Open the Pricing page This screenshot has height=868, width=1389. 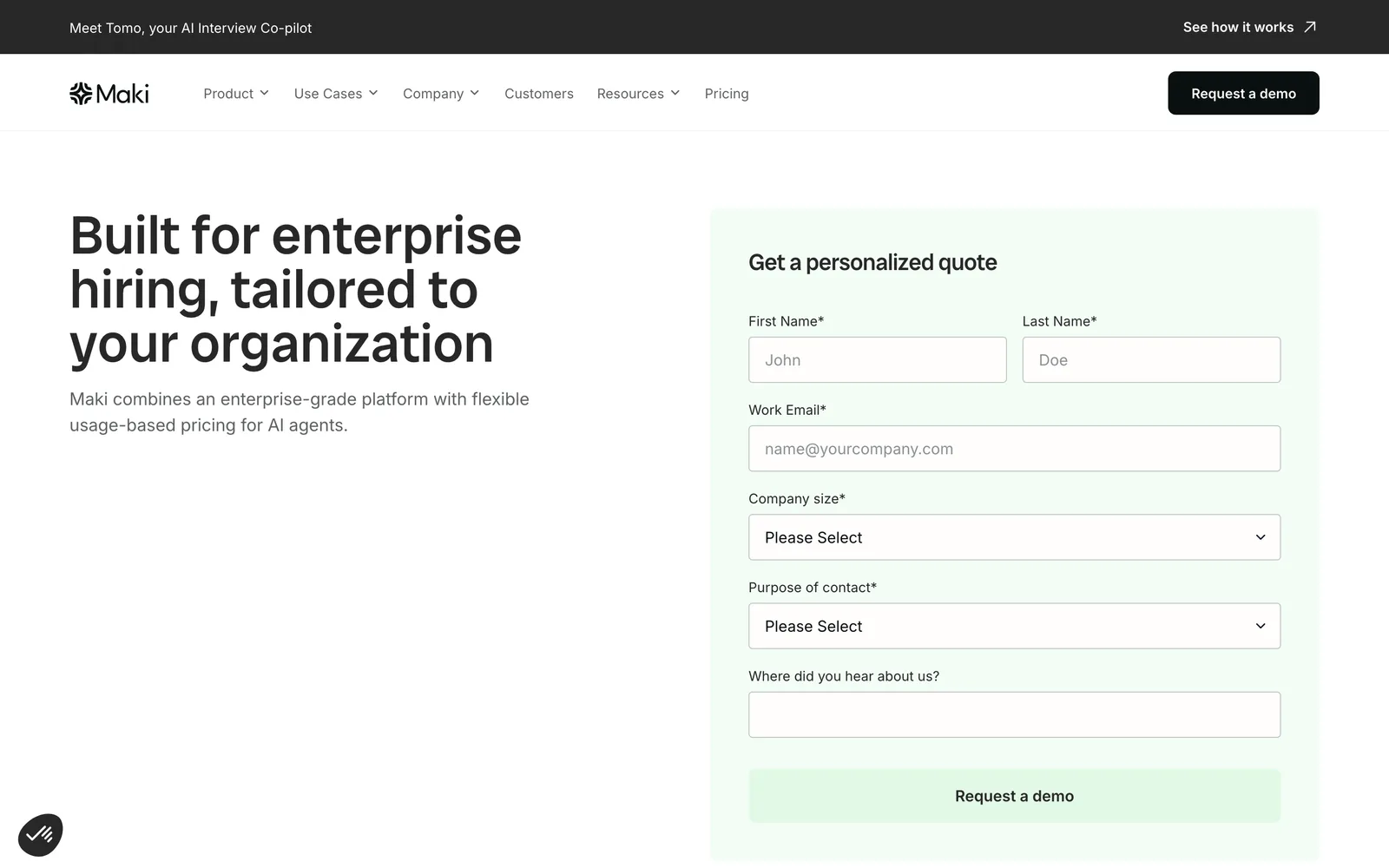(x=727, y=94)
